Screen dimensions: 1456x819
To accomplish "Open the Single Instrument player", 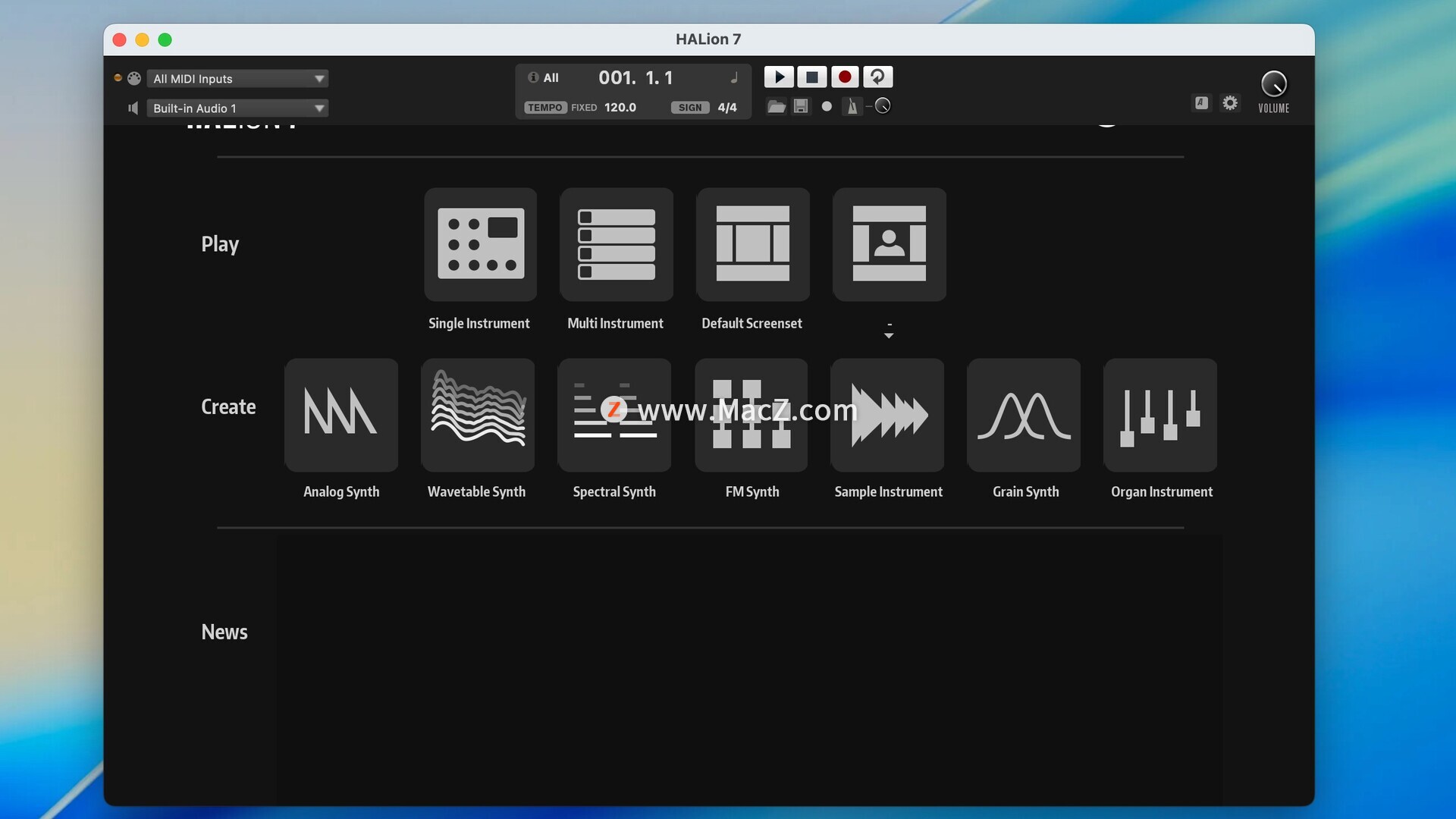I will tap(480, 244).
